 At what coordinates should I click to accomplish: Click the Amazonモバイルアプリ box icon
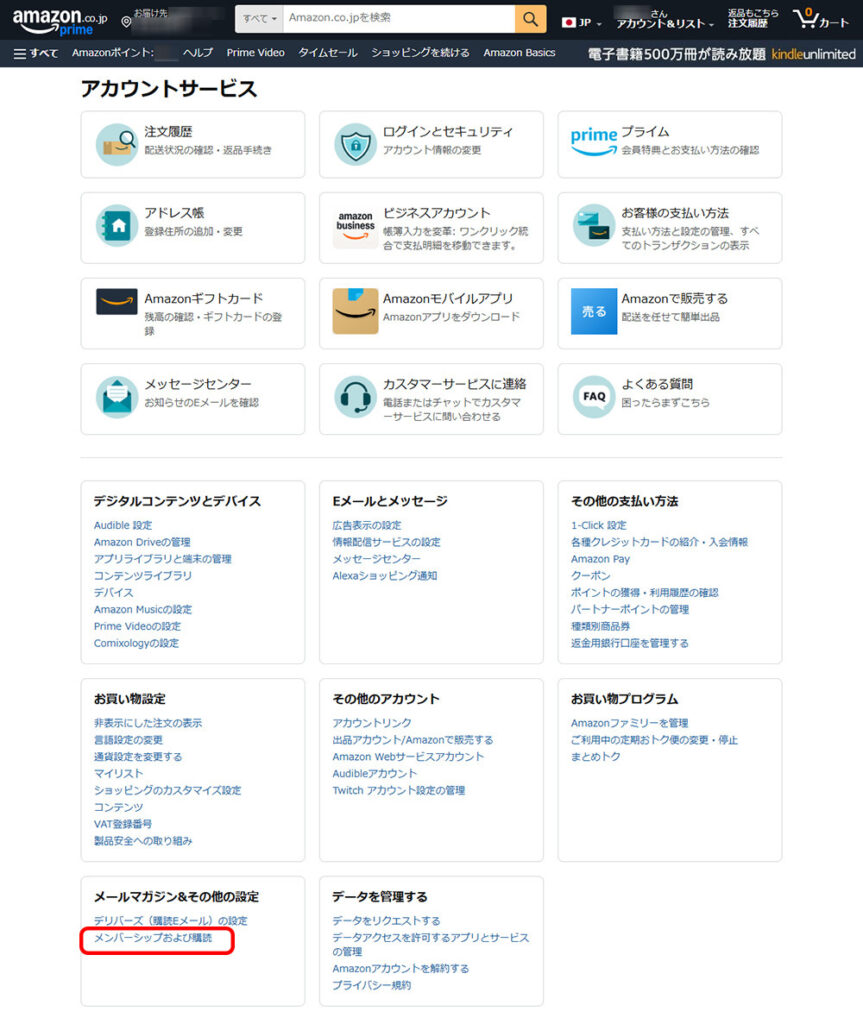355,311
